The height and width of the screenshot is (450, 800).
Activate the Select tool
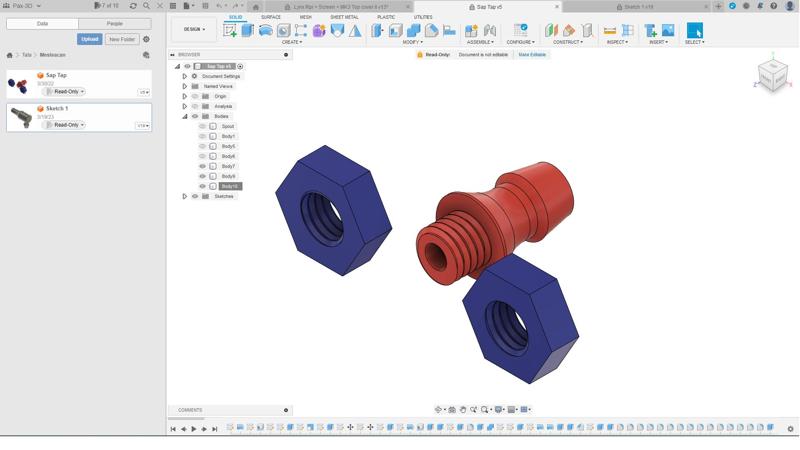click(x=694, y=31)
